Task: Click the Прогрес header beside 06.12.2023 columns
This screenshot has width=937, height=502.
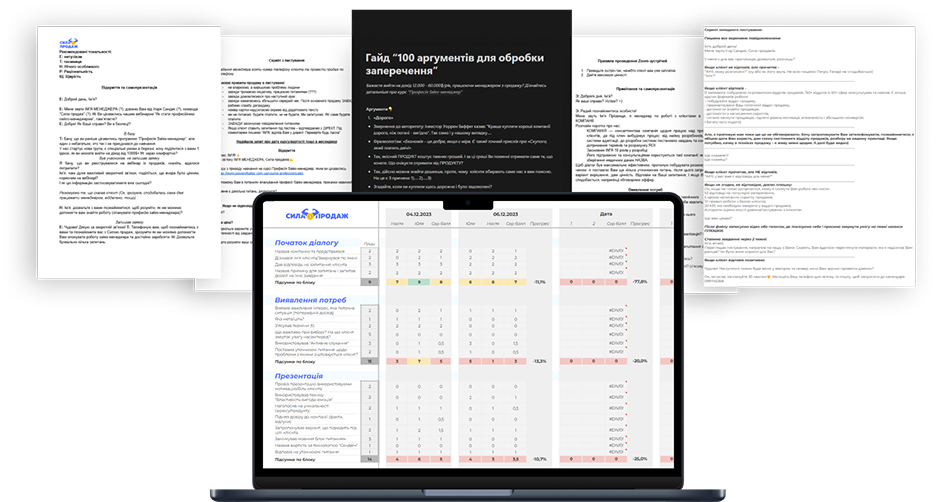Action: click(x=540, y=224)
